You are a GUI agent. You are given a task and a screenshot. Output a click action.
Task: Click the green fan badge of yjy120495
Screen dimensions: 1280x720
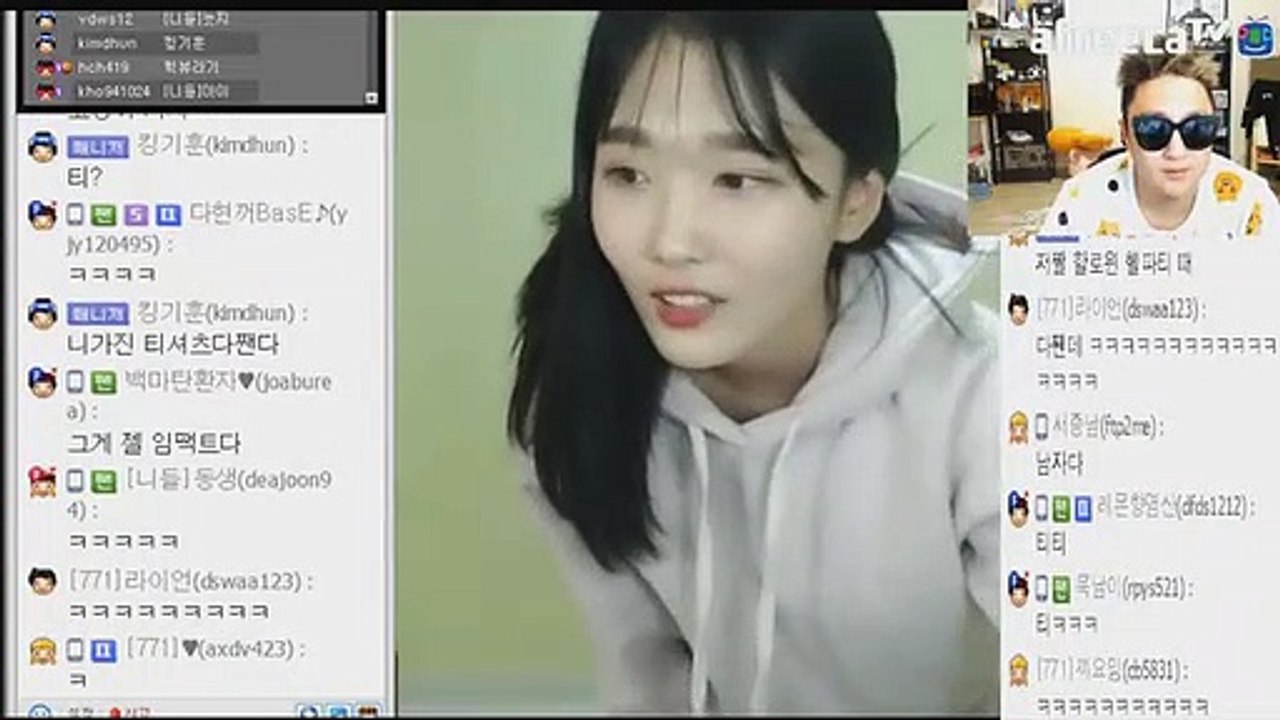point(104,214)
